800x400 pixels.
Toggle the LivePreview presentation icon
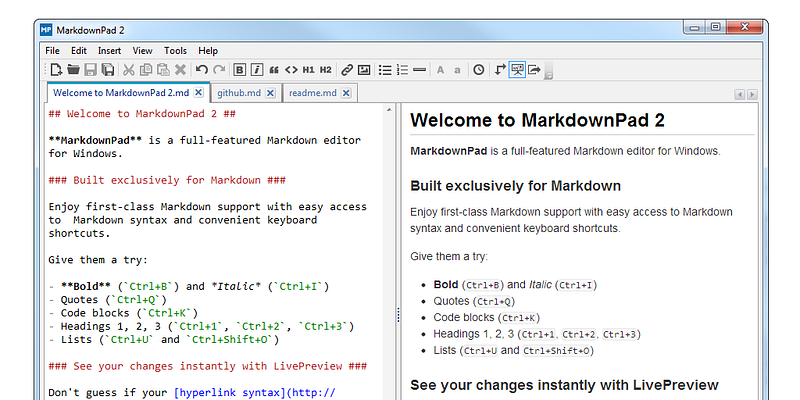tap(517, 70)
